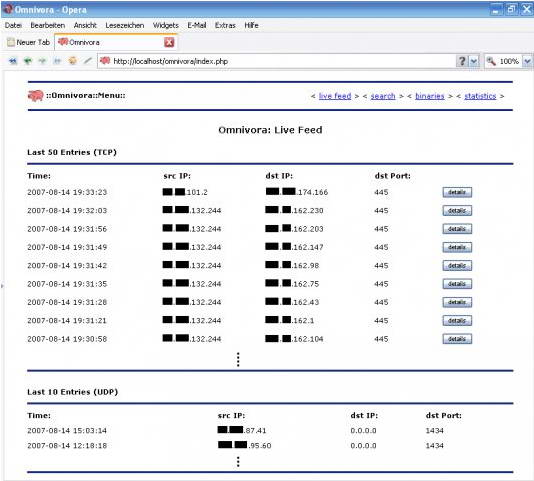Click the URL address field
534x481 pixels.
(276, 61)
